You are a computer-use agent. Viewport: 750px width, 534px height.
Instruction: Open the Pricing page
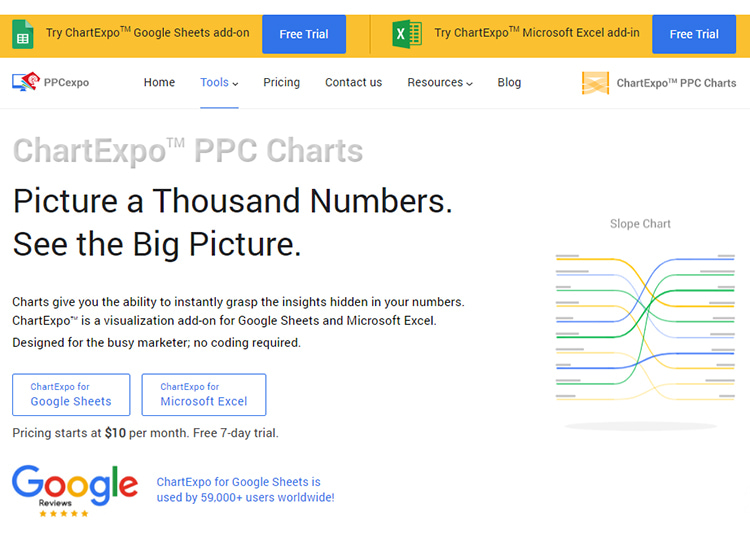[281, 82]
